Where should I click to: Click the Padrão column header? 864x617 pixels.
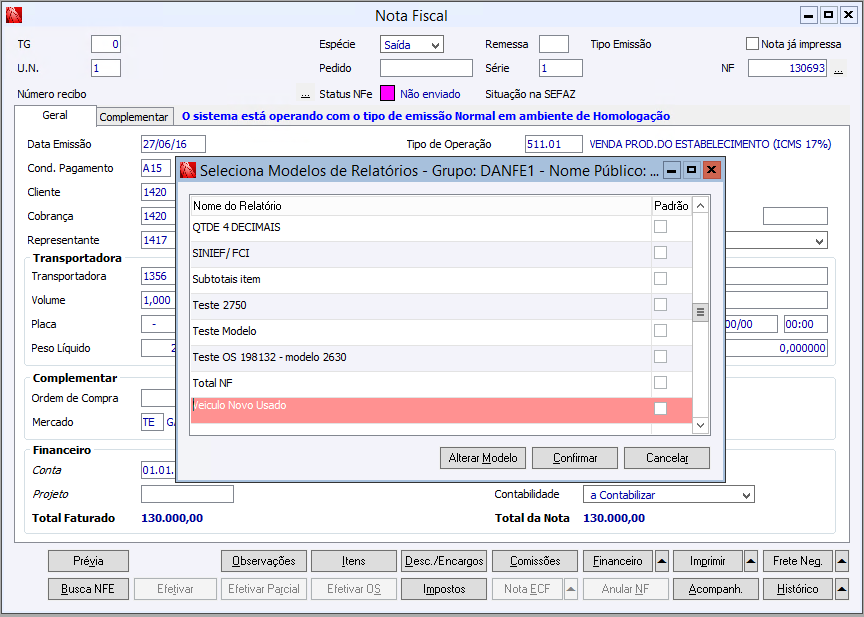click(x=671, y=205)
